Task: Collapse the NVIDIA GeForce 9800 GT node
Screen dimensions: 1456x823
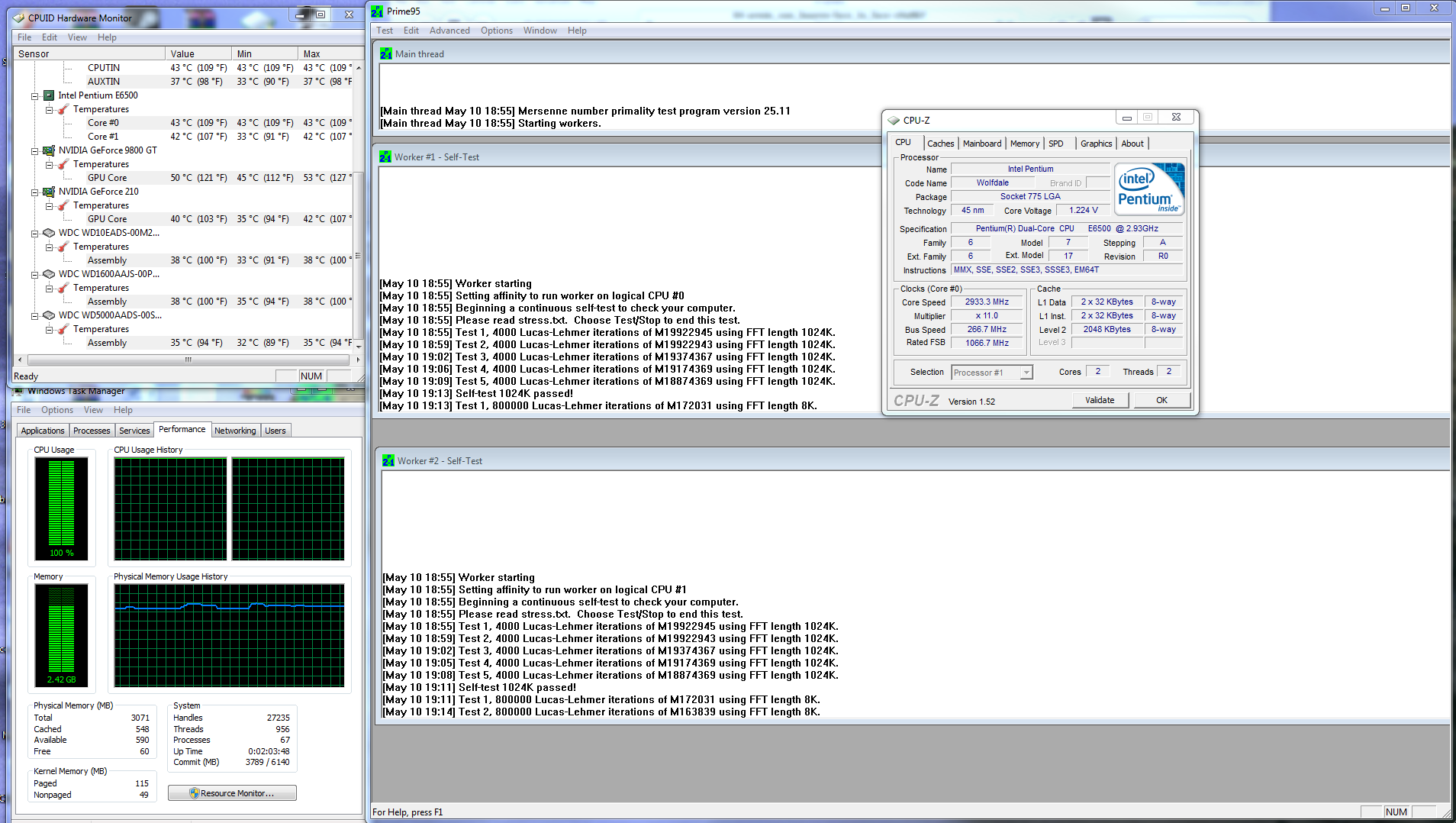Action: (34, 151)
